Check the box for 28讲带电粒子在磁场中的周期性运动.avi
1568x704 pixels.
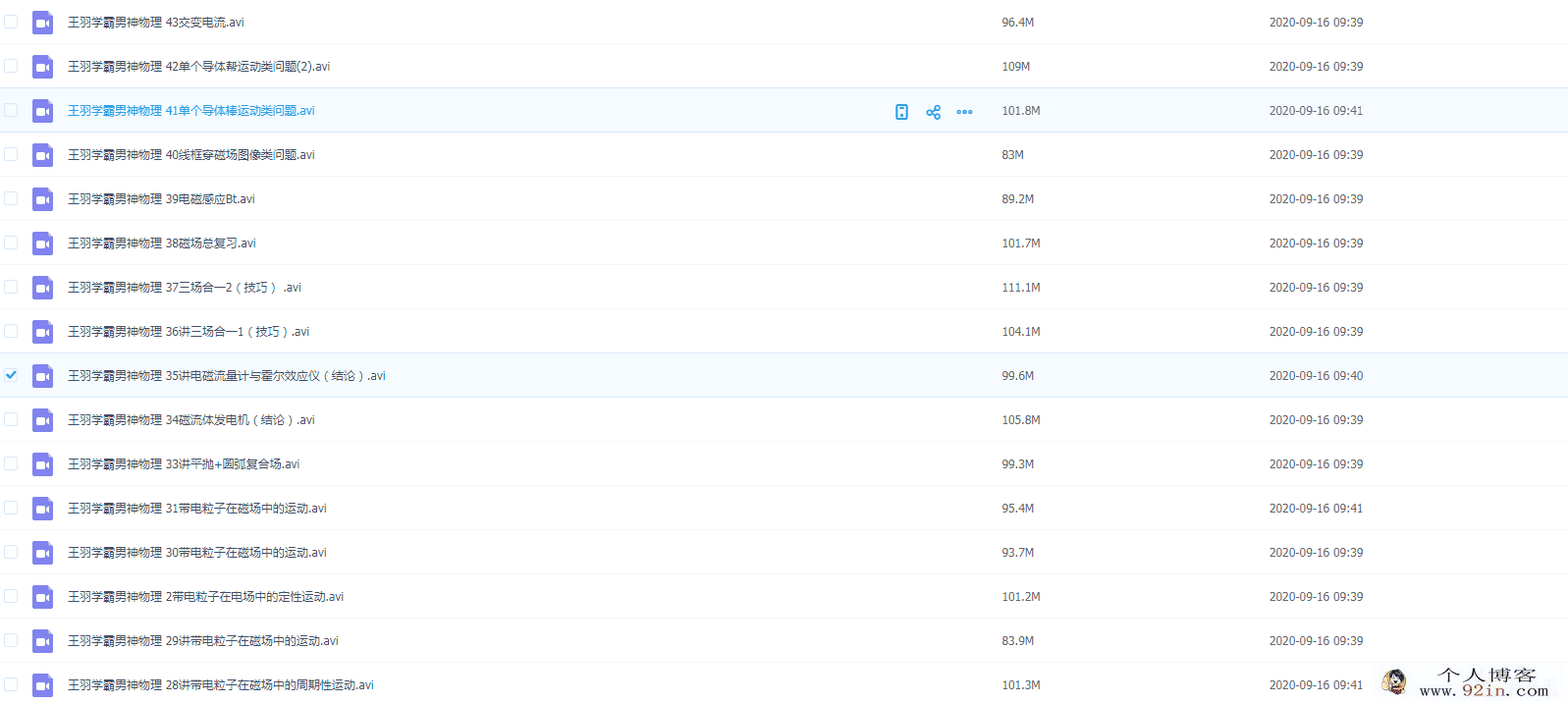tap(11, 684)
